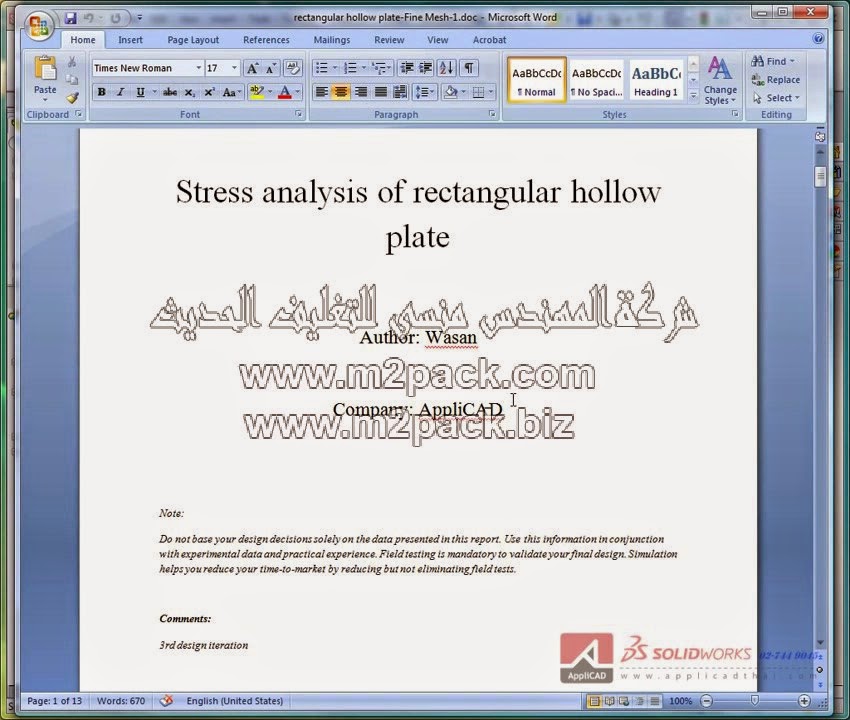
Task: Click Words: 670 word count
Action: pos(121,700)
